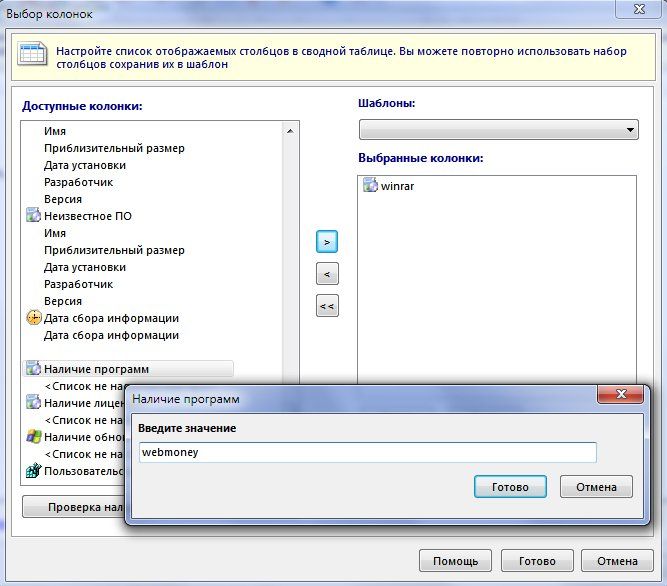Click the Дата сбора информации clock icon
The height and width of the screenshot is (586, 667).
[32, 318]
